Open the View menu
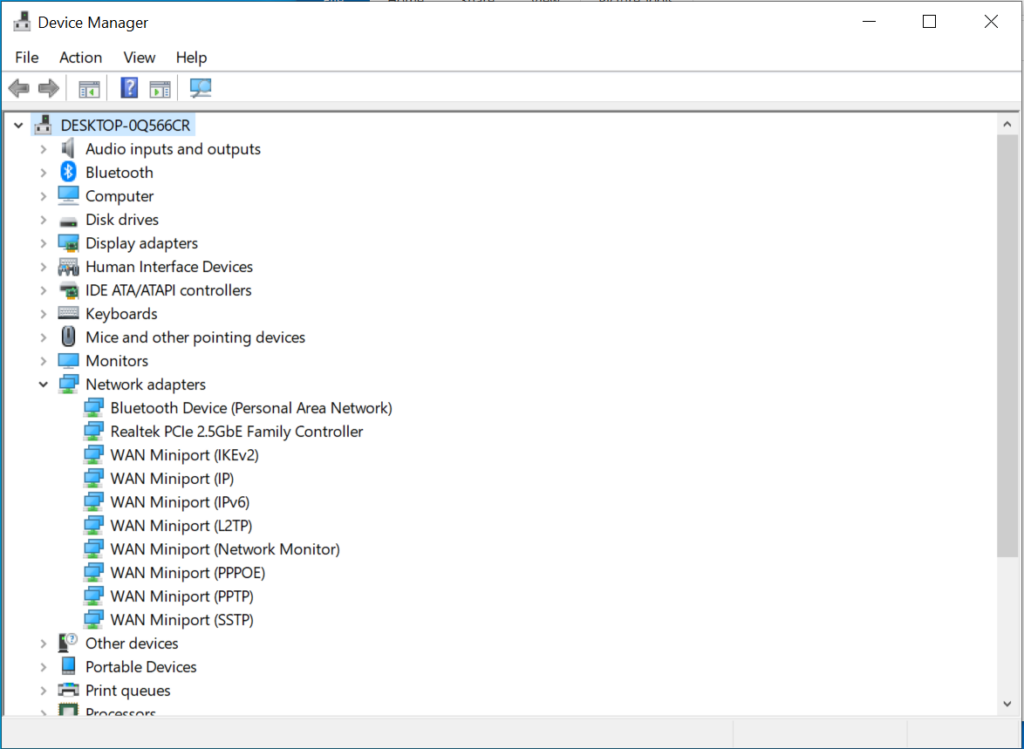The height and width of the screenshot is (749, 1024). 139,57
